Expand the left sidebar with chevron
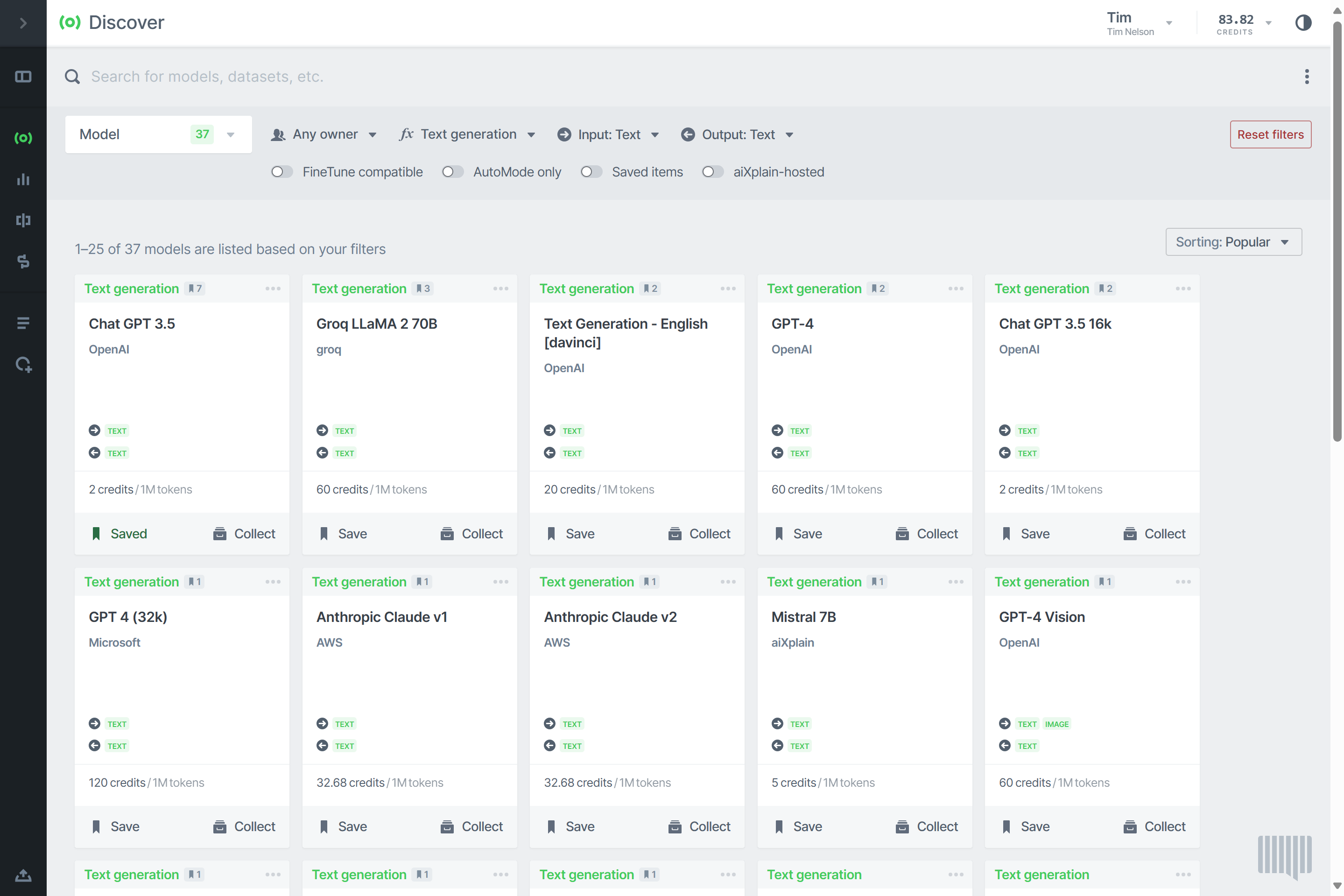The image size is (1344, 896). coord(23,23)
